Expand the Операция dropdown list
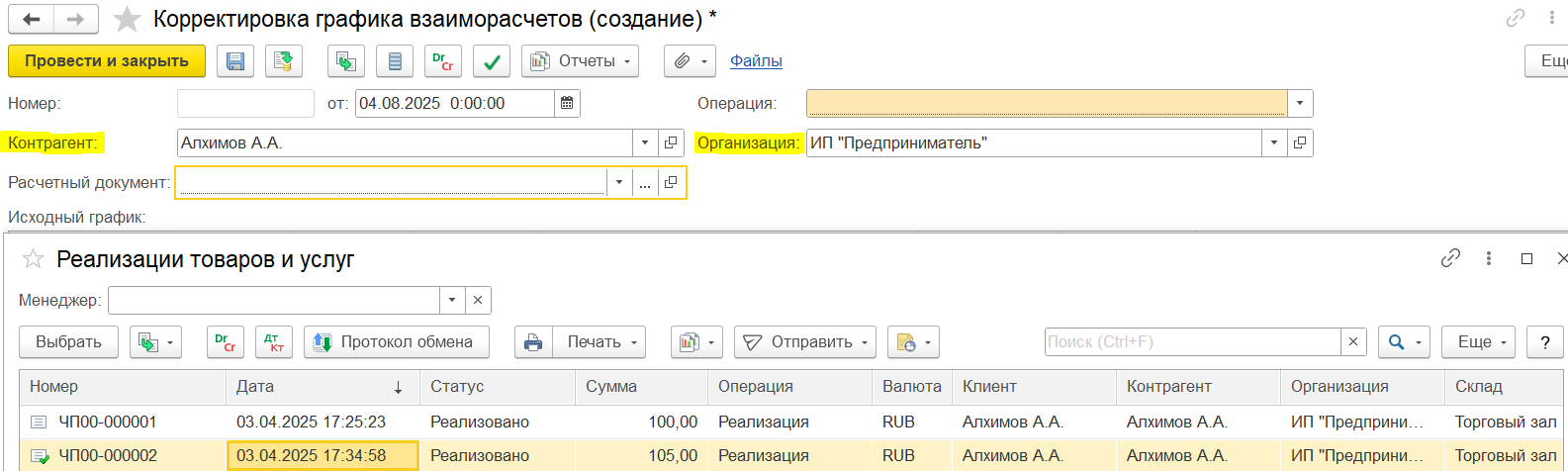This screenshot has height=471, width=1568. tap(1299, 103)
